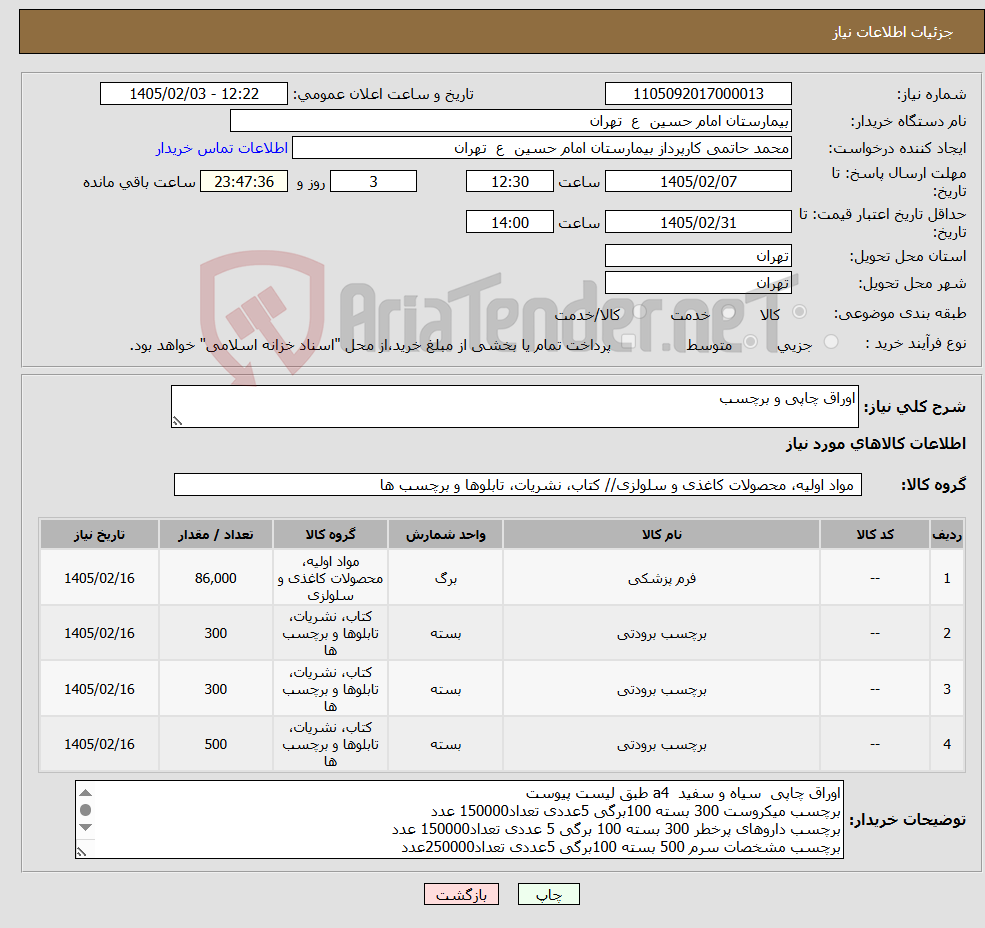Click the تعداد / مقدار column header
This screenshot has height=928, width=985.
215,534
